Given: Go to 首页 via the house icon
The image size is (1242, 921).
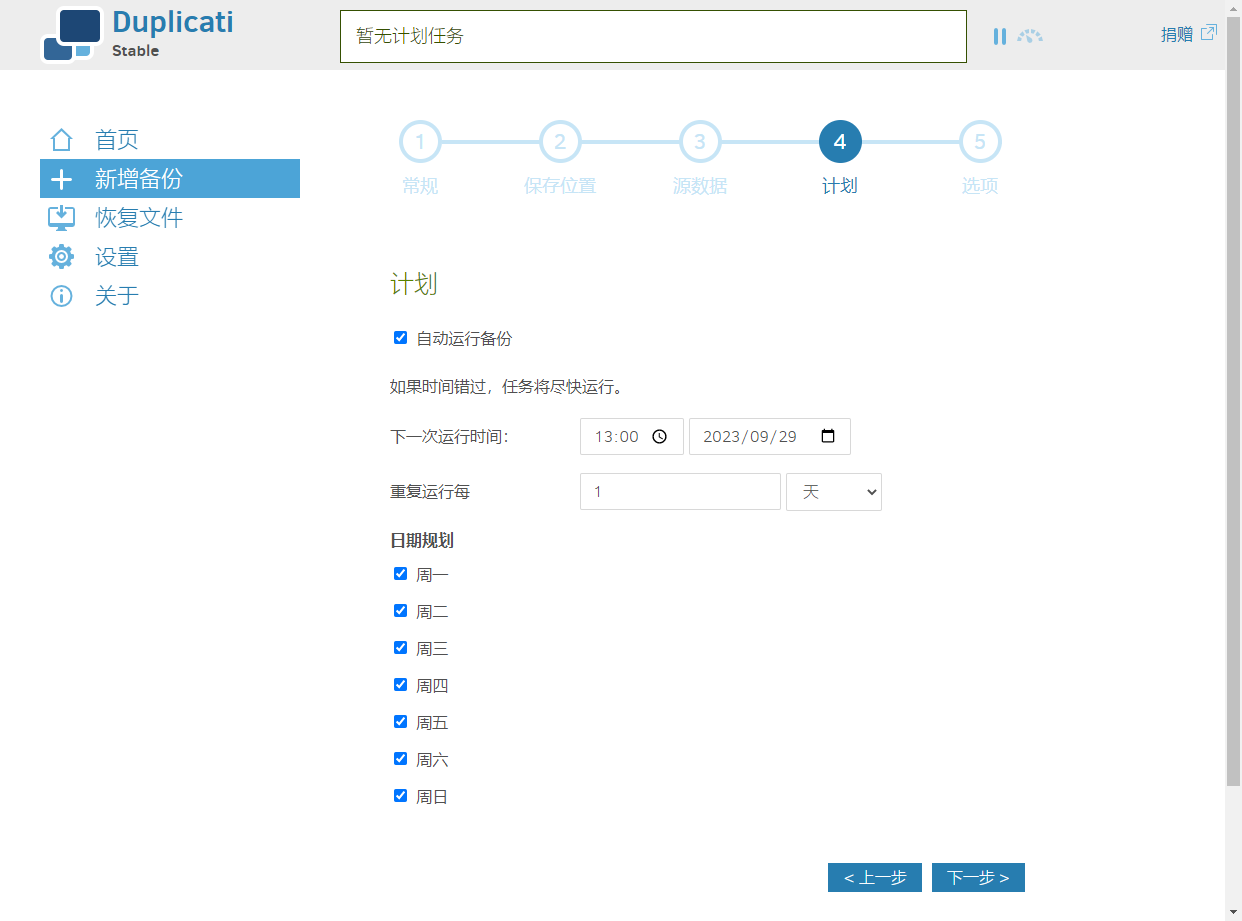Looking at the screenshot, I should [62, 139].
